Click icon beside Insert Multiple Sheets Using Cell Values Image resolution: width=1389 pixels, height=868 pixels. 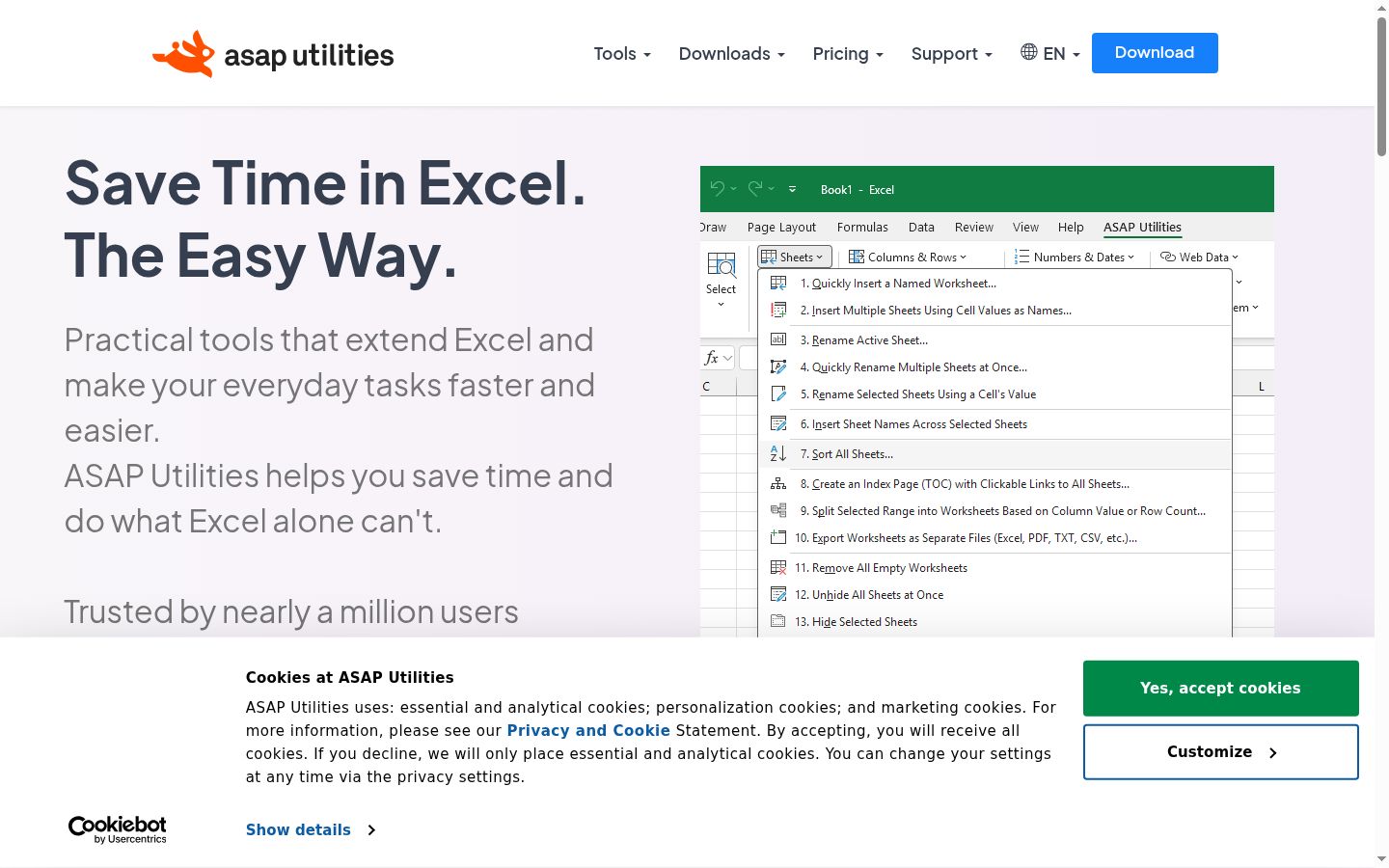click(778, 311)
